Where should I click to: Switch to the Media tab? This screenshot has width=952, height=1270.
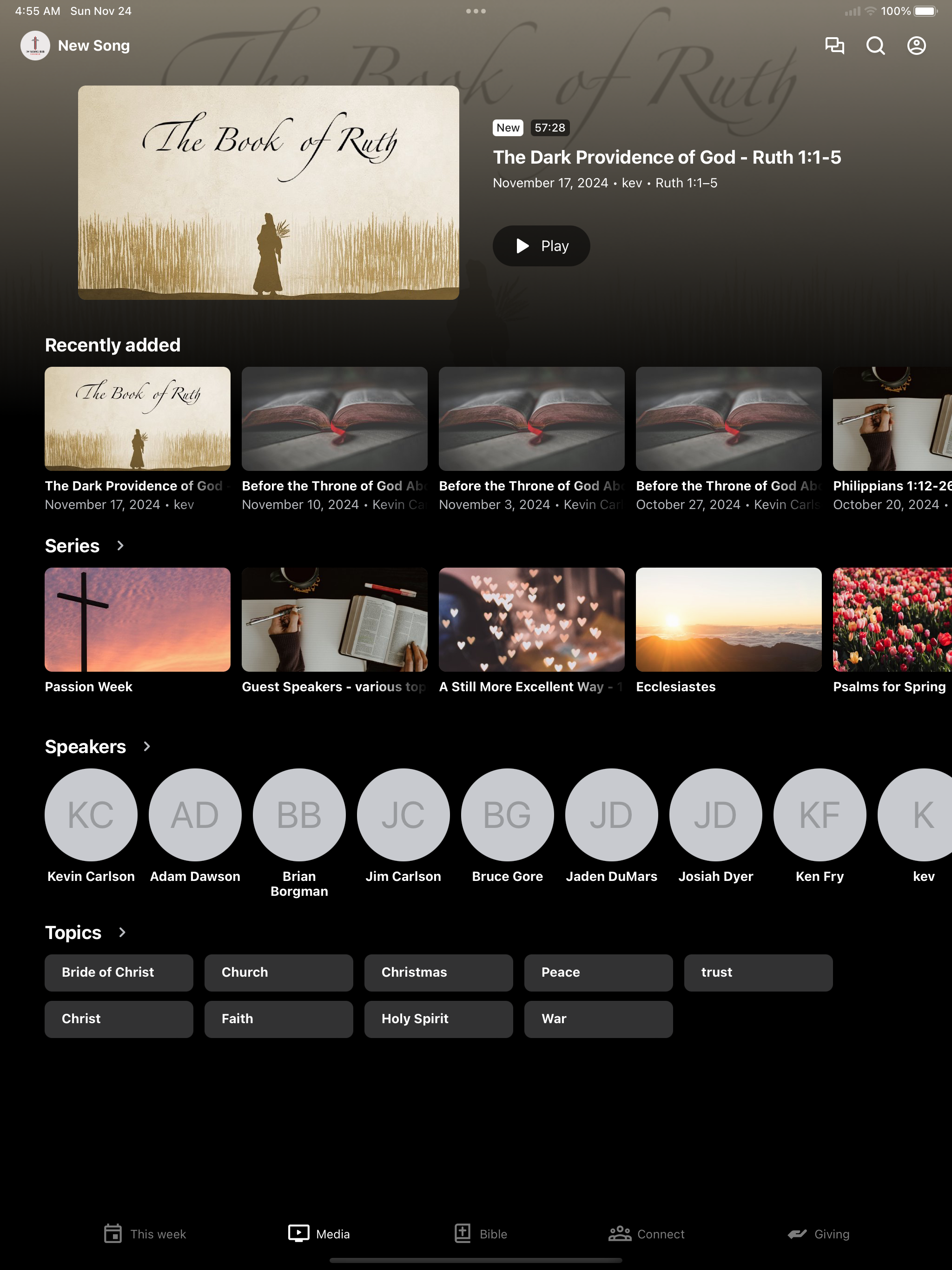[319, 1234]
